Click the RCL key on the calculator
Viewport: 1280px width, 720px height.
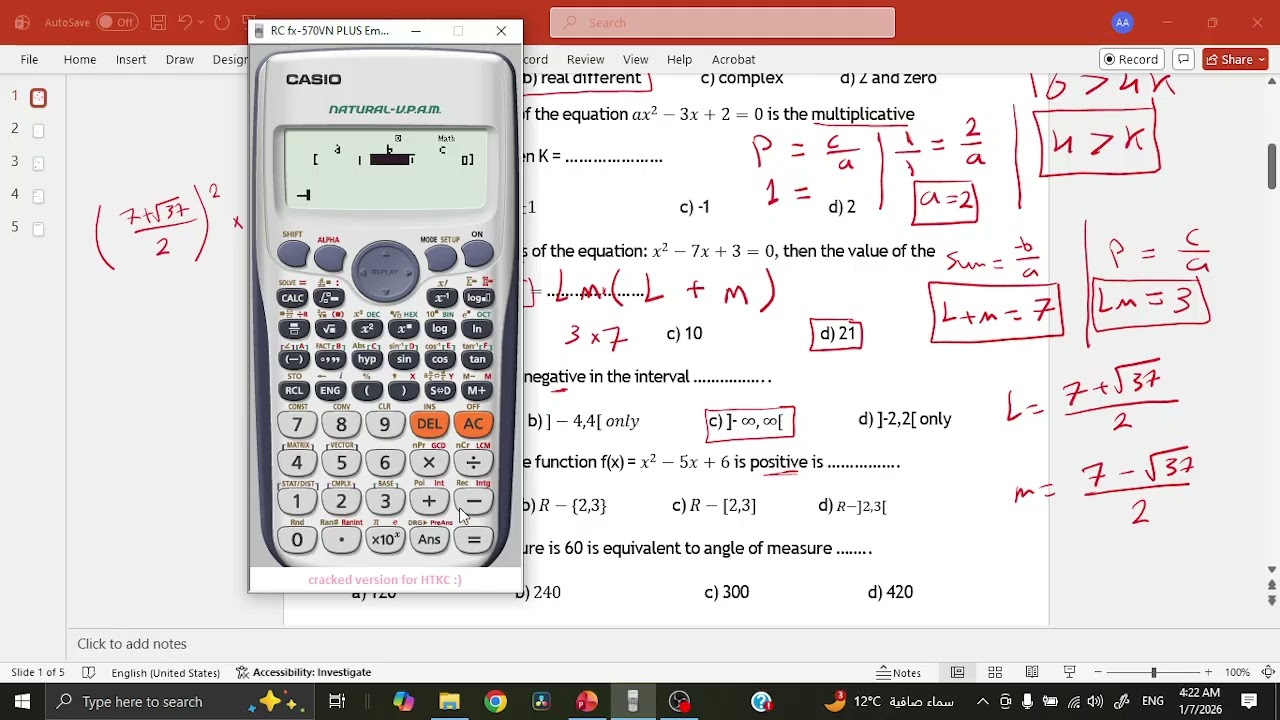[x=292, y=391]
